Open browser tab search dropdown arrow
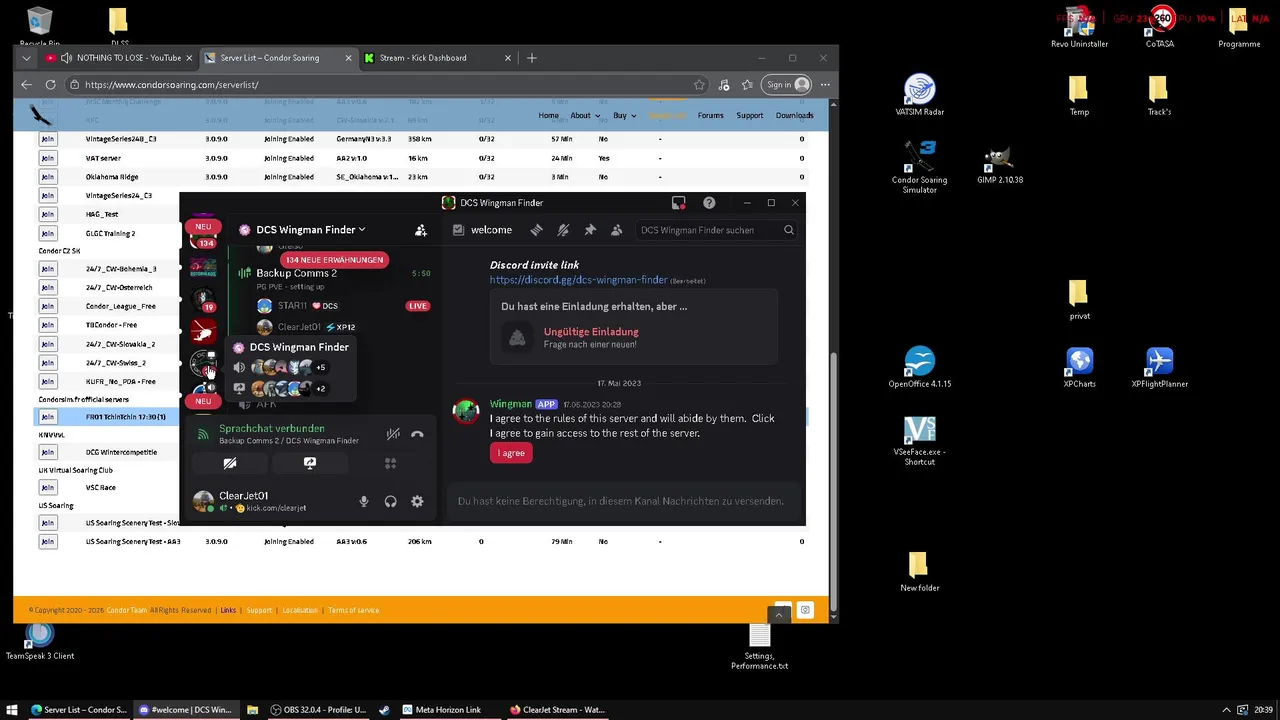The image size is (1280, 720). (27, 58)
